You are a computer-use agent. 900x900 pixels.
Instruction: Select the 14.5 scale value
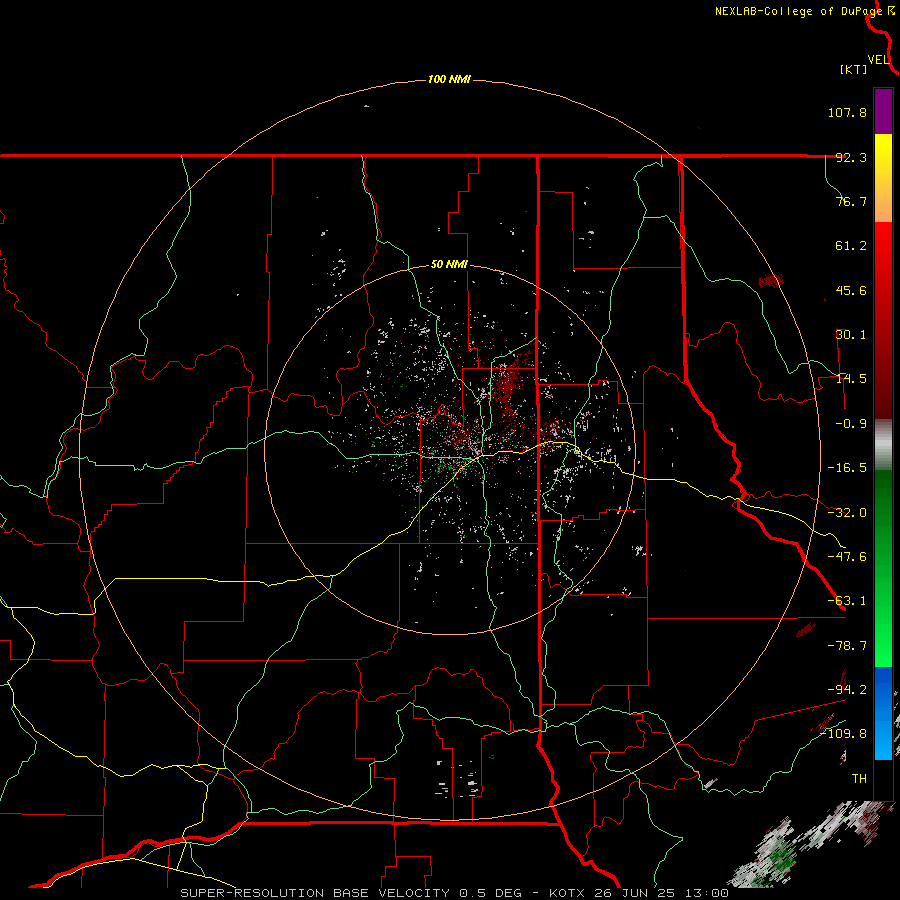point(851,379)
